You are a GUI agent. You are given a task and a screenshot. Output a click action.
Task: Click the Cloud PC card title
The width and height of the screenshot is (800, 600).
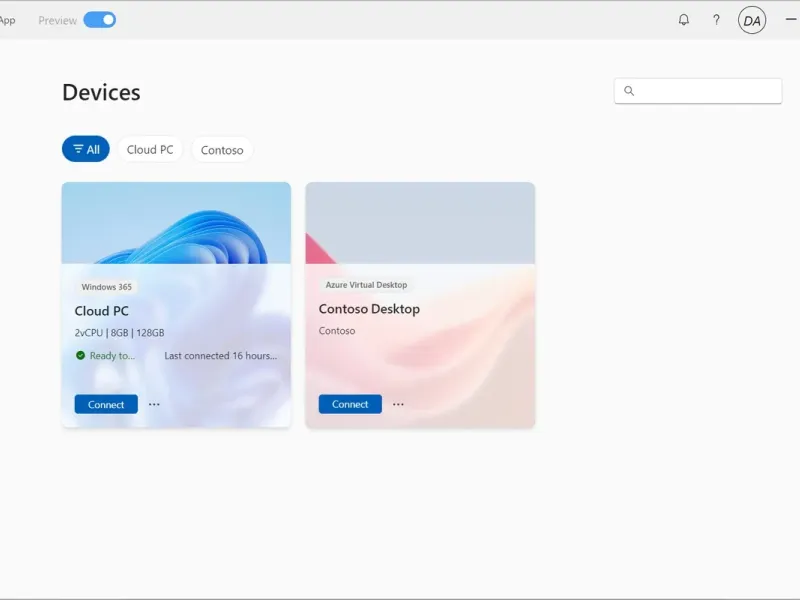102,311
